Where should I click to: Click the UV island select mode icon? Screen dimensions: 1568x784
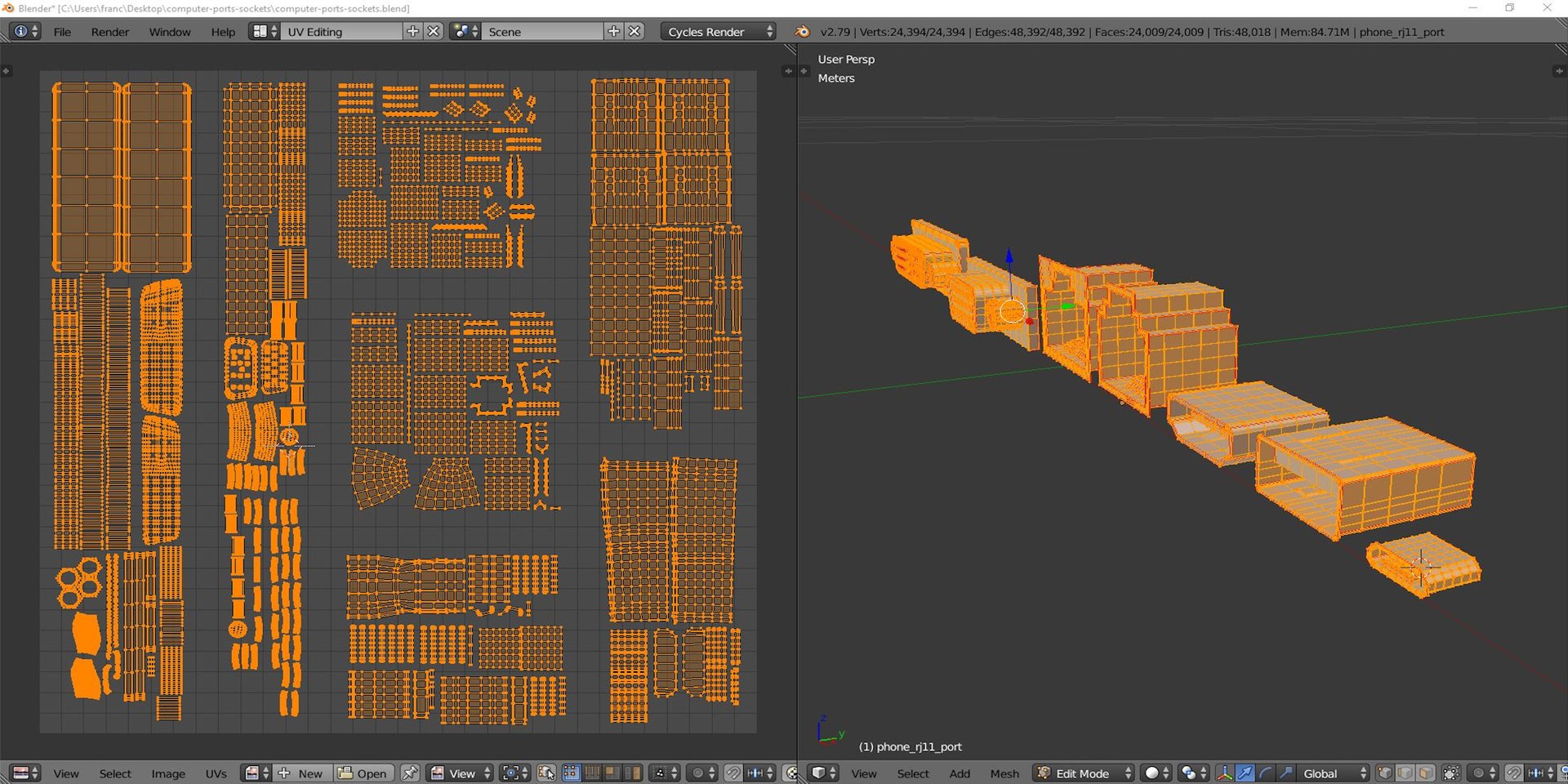[x=631, y=773]
